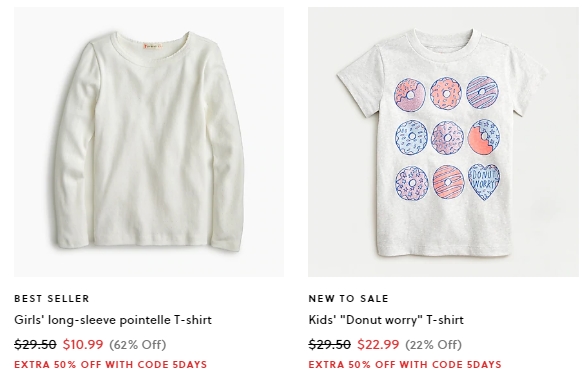Click the crossed-out $29.50 under the Donut worry tee
This screenshot has height=374, width=583.
[329, 344]
